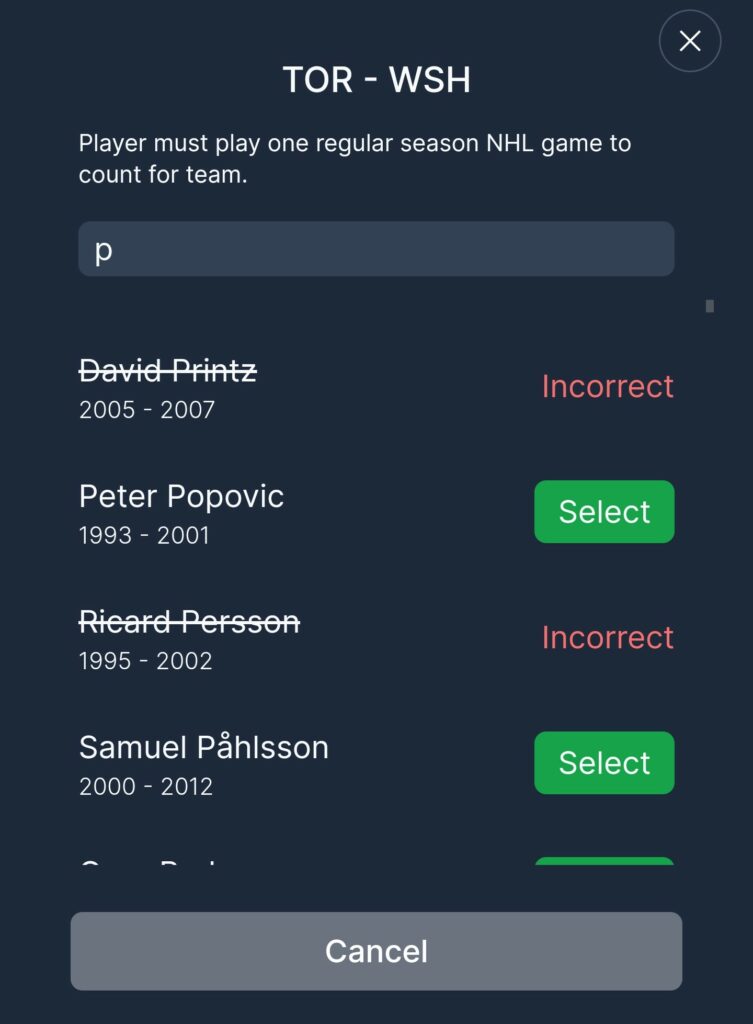Click the crossed-out Ricard Persson name
The height and width of the screenshot is (1024, 753).
(x=189, y=622)
